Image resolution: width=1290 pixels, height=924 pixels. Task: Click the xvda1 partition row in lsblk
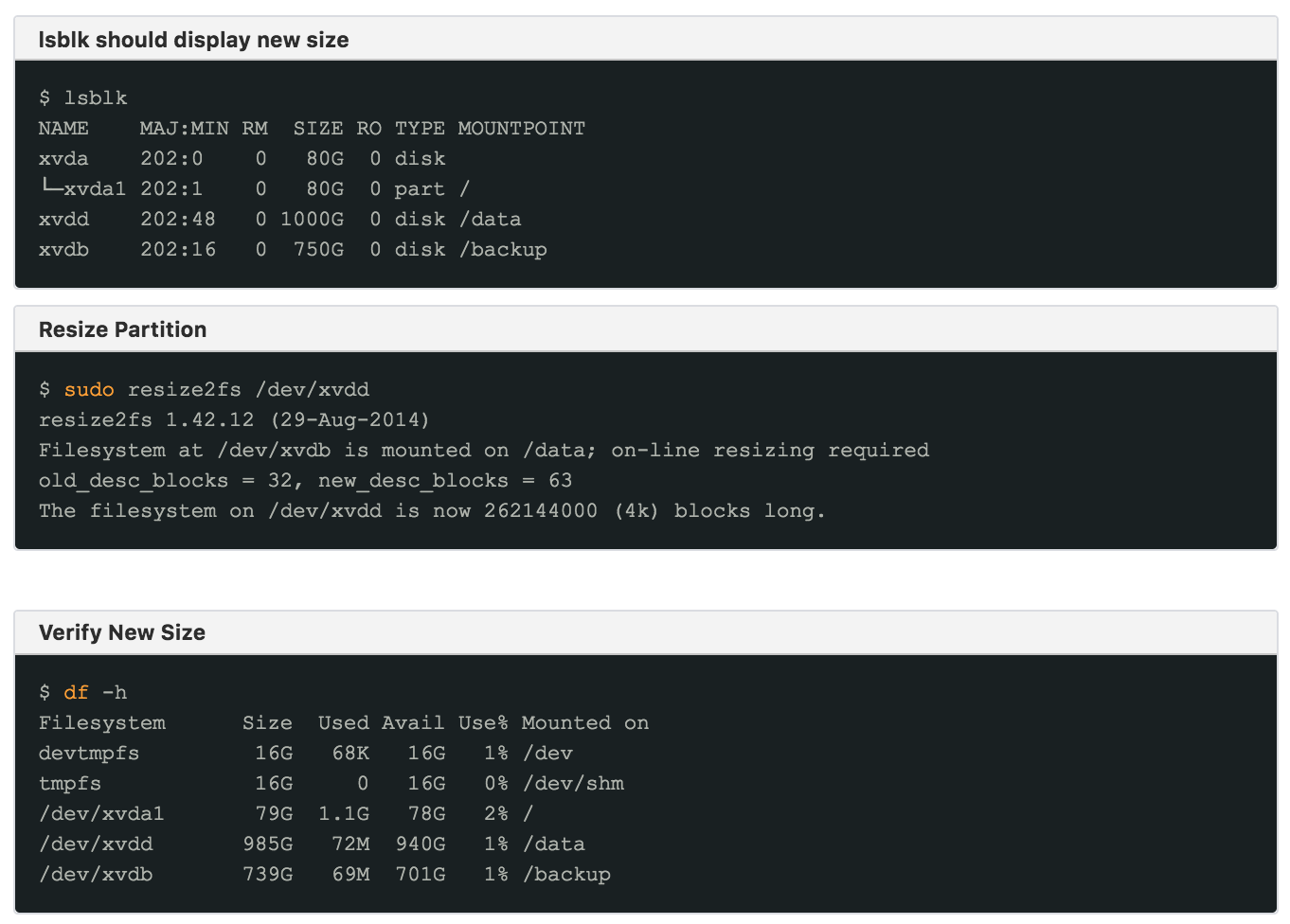254,188
